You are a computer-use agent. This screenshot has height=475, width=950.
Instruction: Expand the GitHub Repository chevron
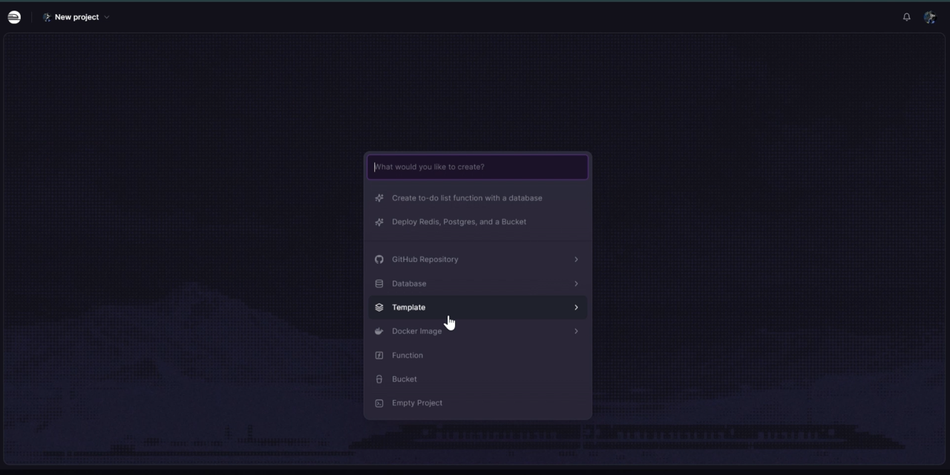pos(576,259)
